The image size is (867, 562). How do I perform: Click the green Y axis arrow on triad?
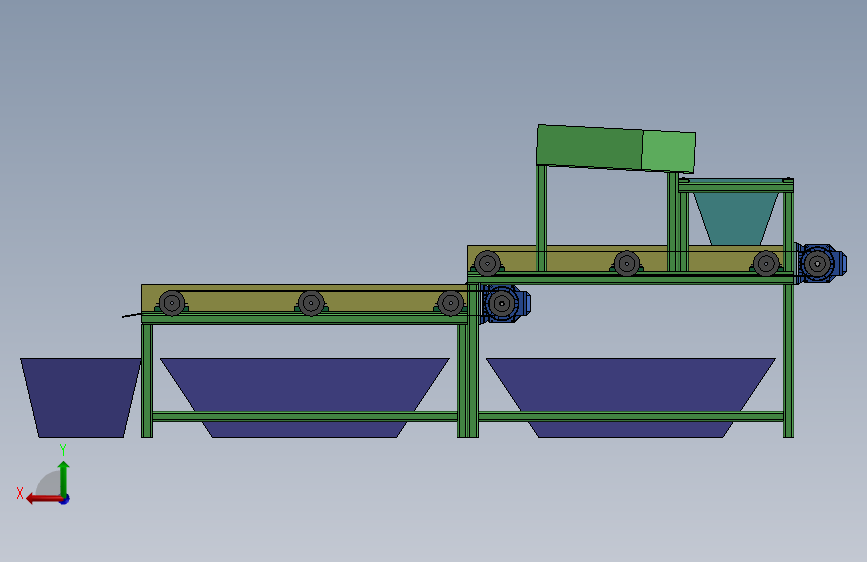[x=64, y=478]
